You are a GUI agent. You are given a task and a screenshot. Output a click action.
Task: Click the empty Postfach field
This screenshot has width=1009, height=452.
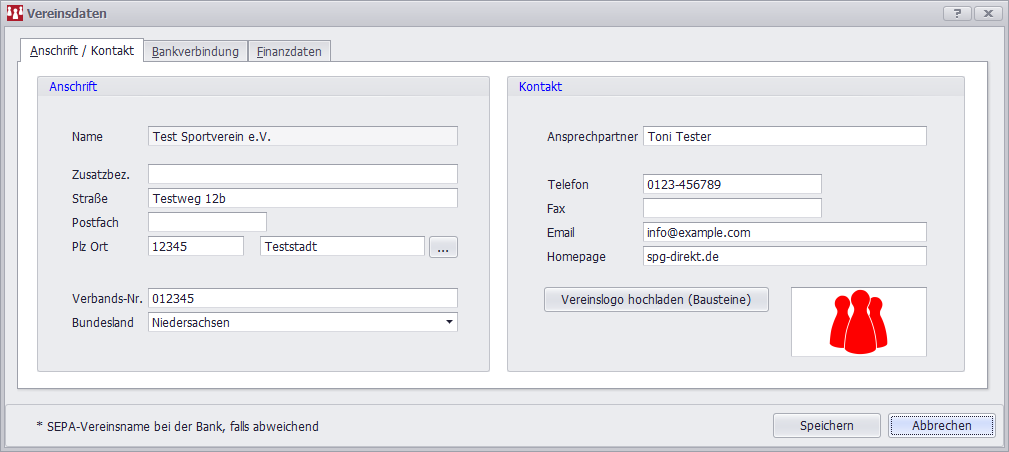point(207,221)
